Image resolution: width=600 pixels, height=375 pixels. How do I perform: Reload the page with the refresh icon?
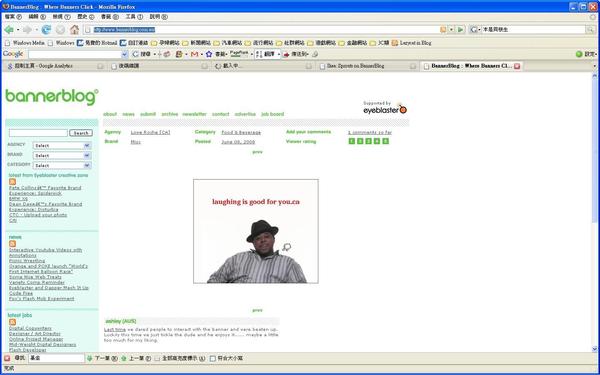click(46, 29)
